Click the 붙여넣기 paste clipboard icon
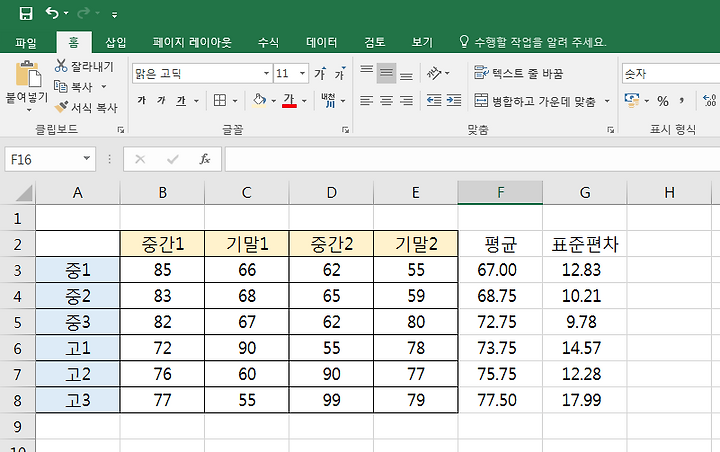 coord(28,74)
